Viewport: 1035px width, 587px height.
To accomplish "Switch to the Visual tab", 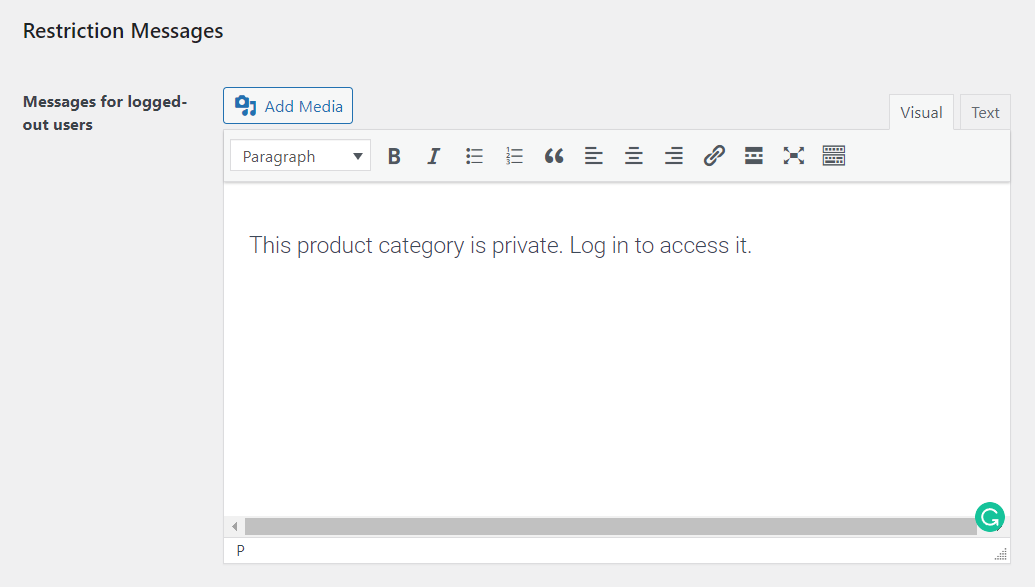I will tap(921, 112).
